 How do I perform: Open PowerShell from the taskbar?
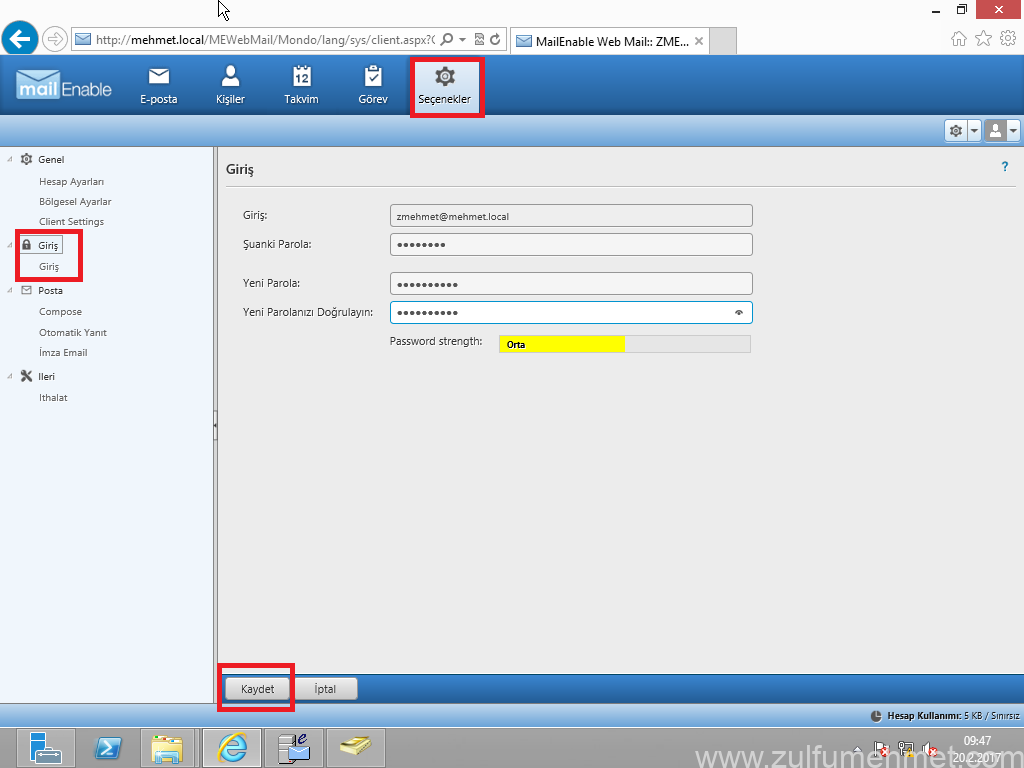point(108,747)
